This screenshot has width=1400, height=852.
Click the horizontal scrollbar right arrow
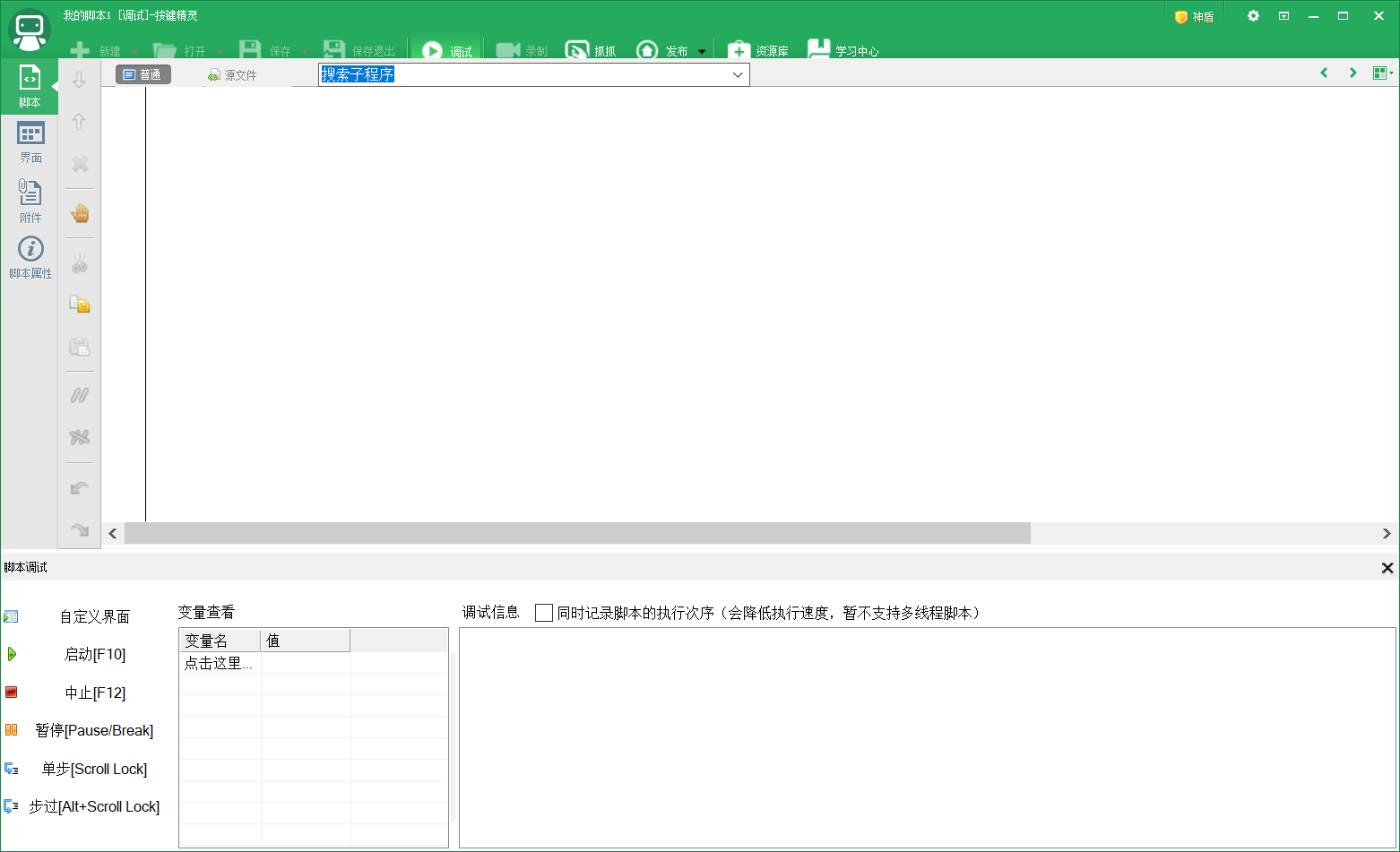(x=1387, y=533)
